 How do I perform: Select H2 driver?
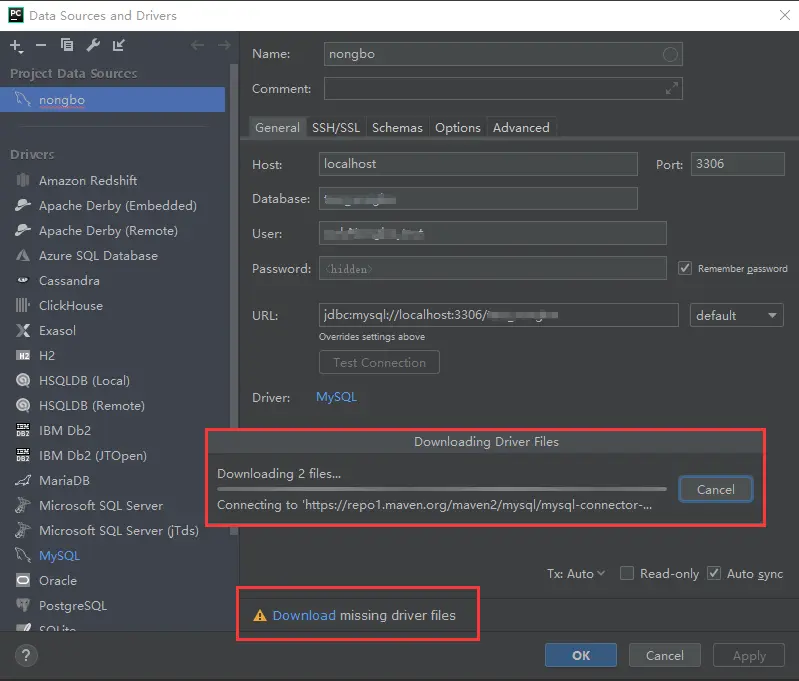pyautogui.click(x=113, y=355)
